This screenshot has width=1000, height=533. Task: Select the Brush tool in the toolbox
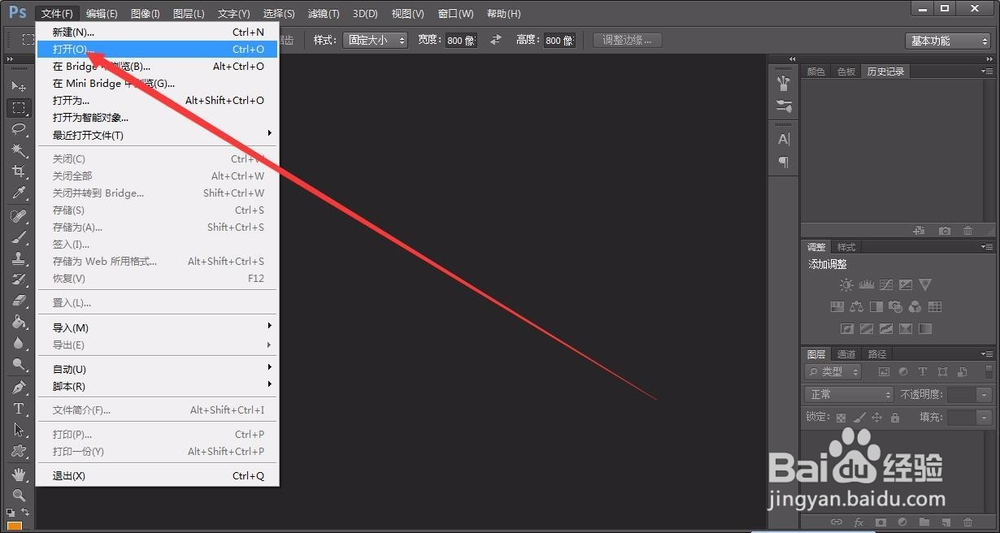18,237
